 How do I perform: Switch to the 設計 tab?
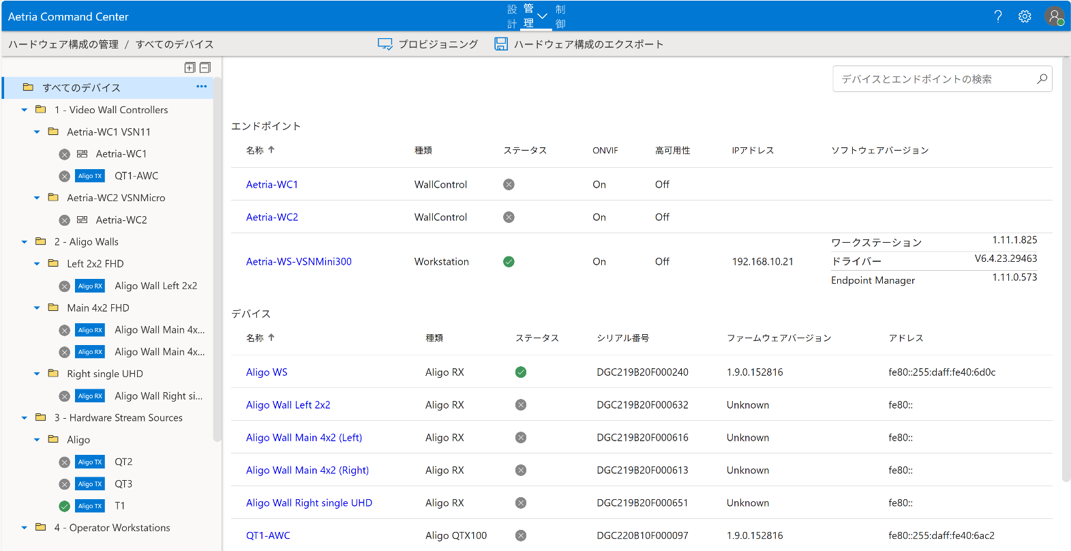click(512, 16)
